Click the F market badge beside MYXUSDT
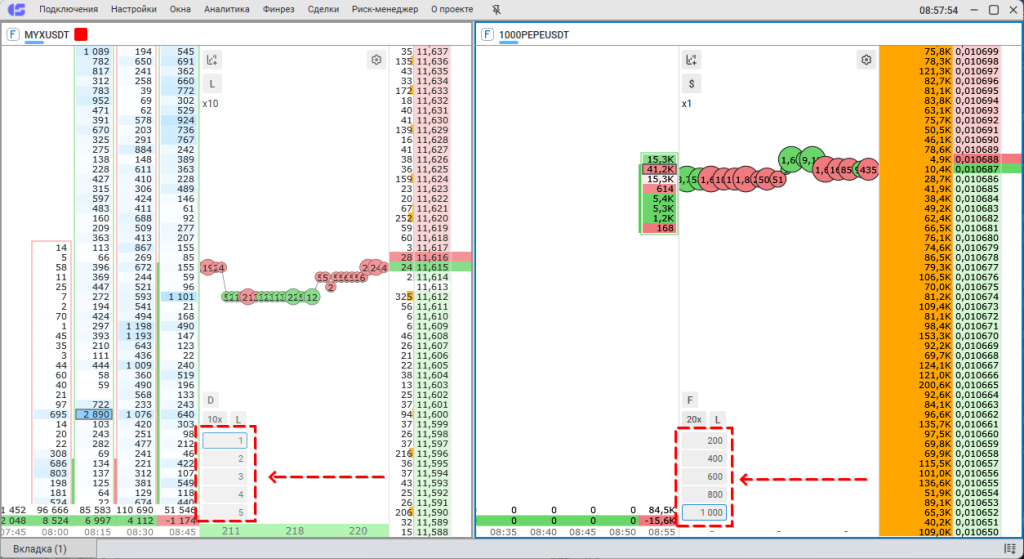Image resolution: width=1024 pixels, height=559 pixels. click(x=13, y=34)
